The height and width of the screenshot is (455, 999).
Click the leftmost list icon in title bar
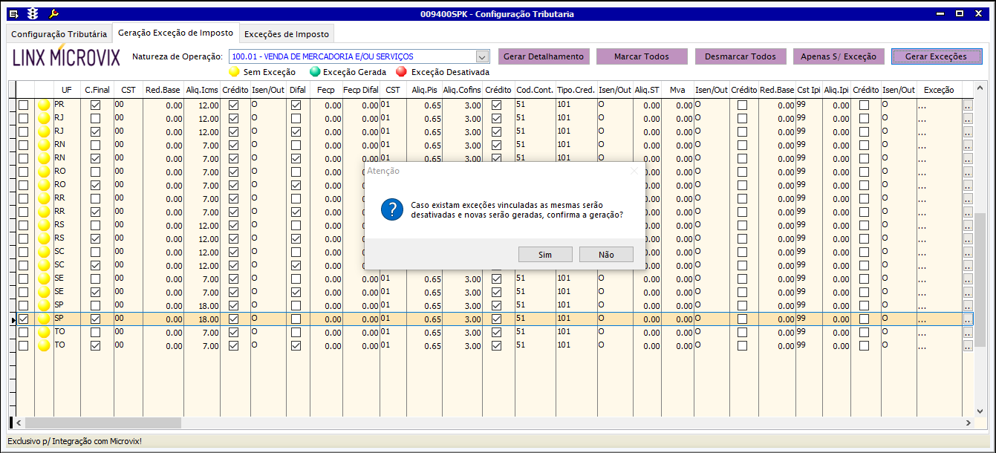click(x=12, y=14)
